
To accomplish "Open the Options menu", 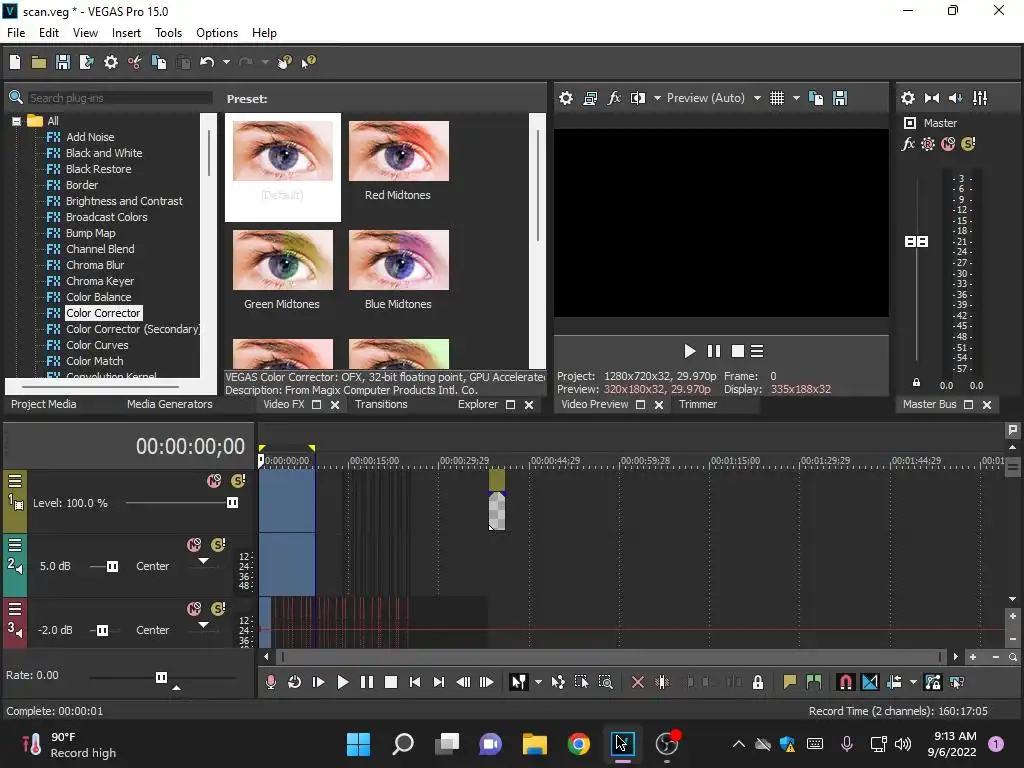I will [217, 33].
